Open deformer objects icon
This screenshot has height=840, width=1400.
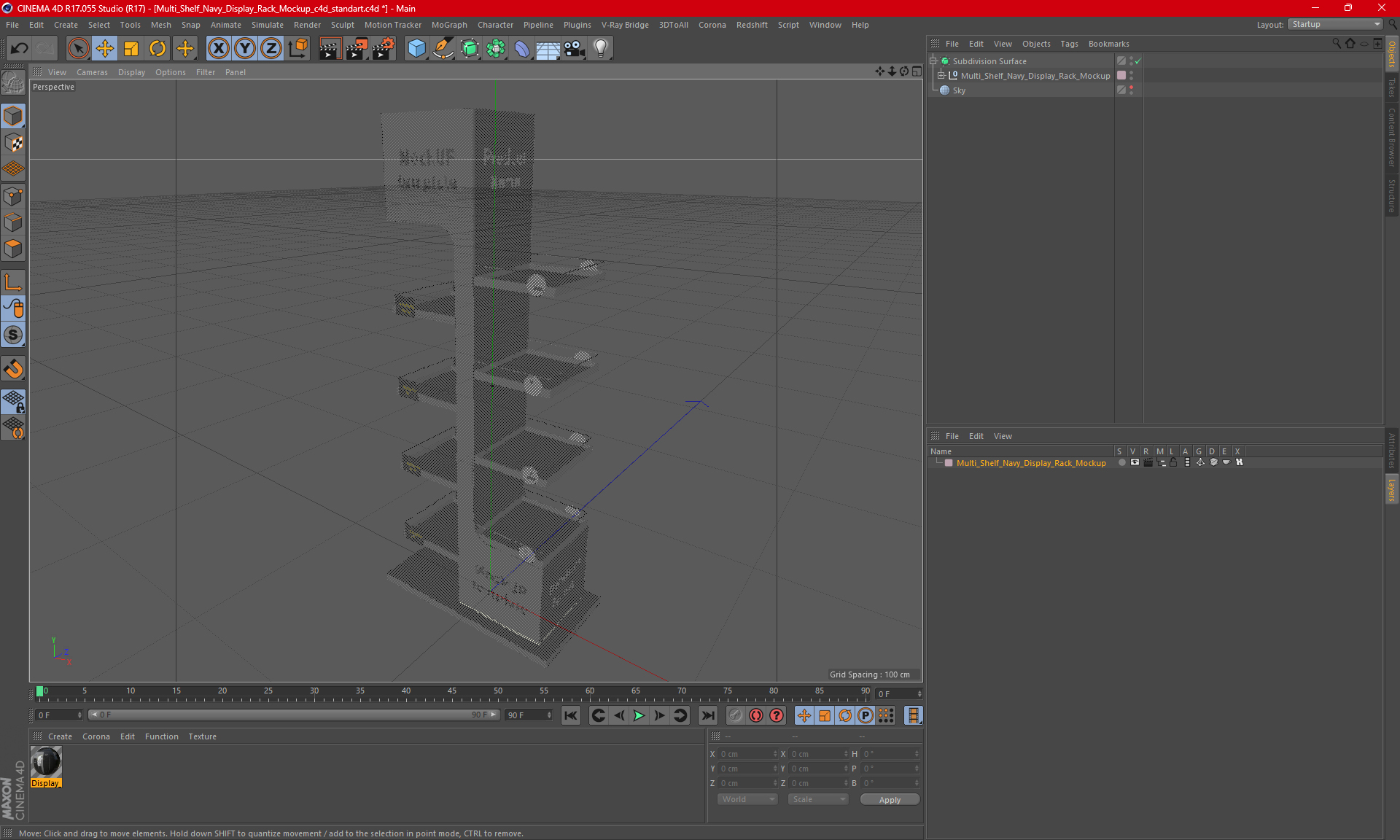point(522,48)
